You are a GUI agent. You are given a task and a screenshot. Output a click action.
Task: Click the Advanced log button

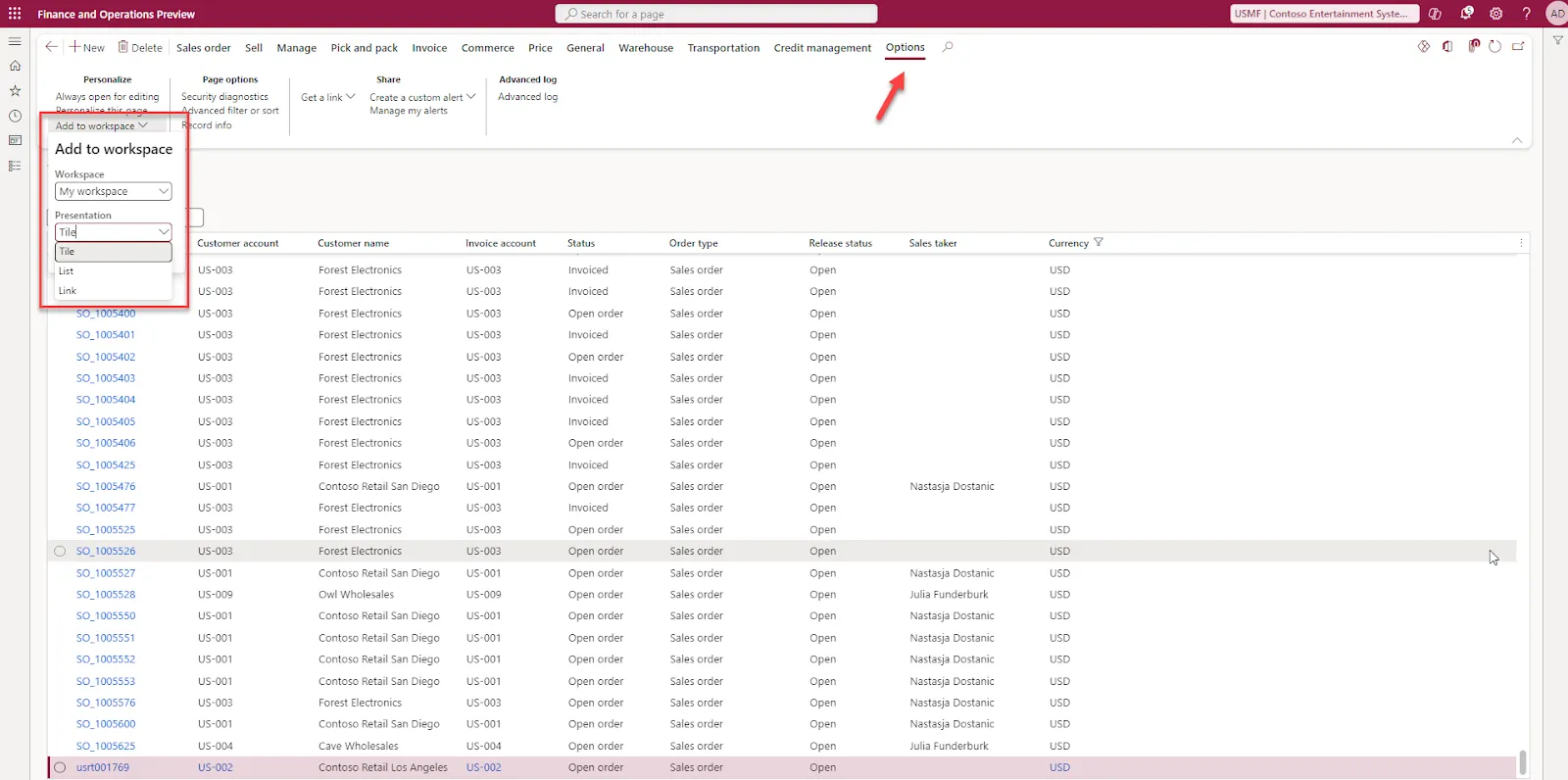[527, 97]
